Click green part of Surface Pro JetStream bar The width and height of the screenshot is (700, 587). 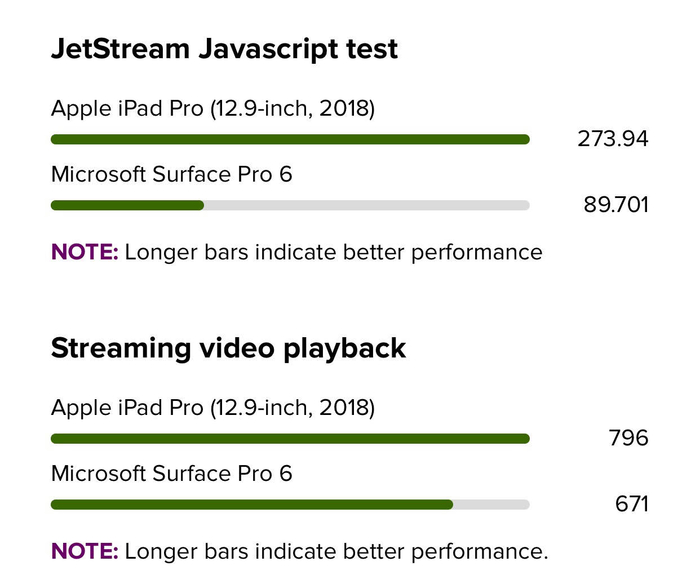click(x=127, y=205)
